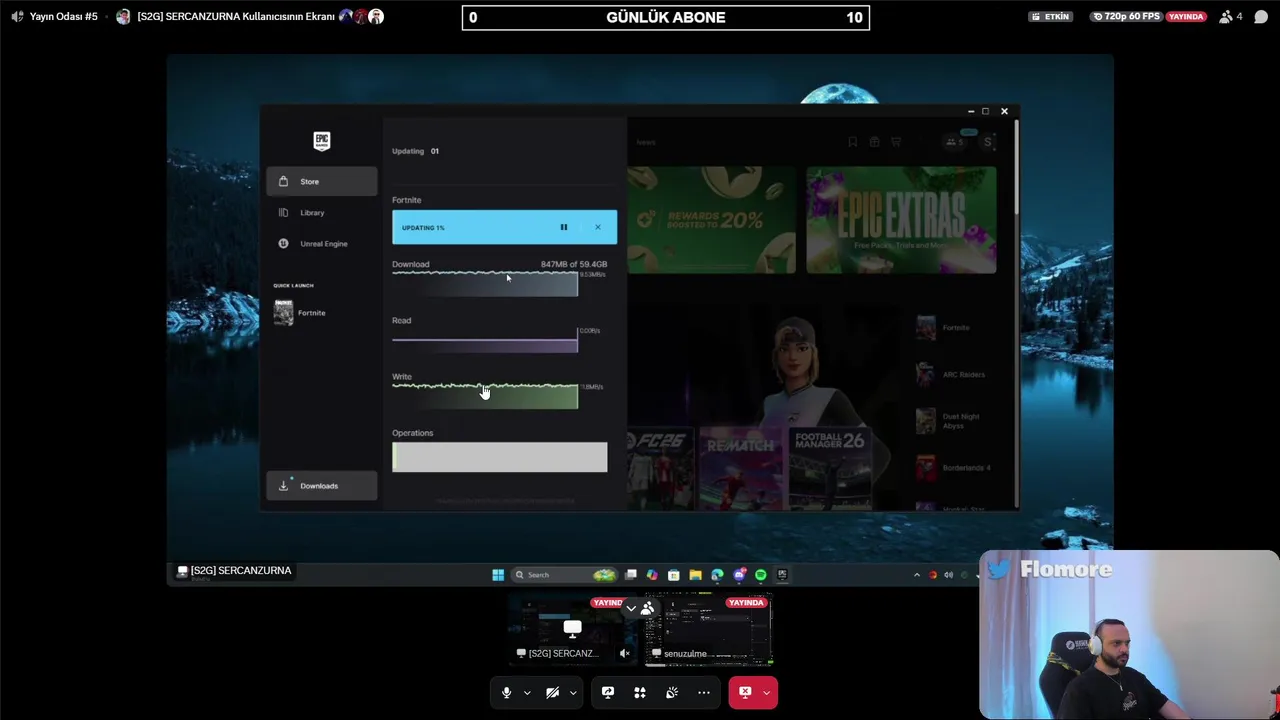The height and width of the screenshot is (720, 1280).
Task: Cancel the Fortnite update with the X
Action: pyautogui.click(x=598, y=227)
